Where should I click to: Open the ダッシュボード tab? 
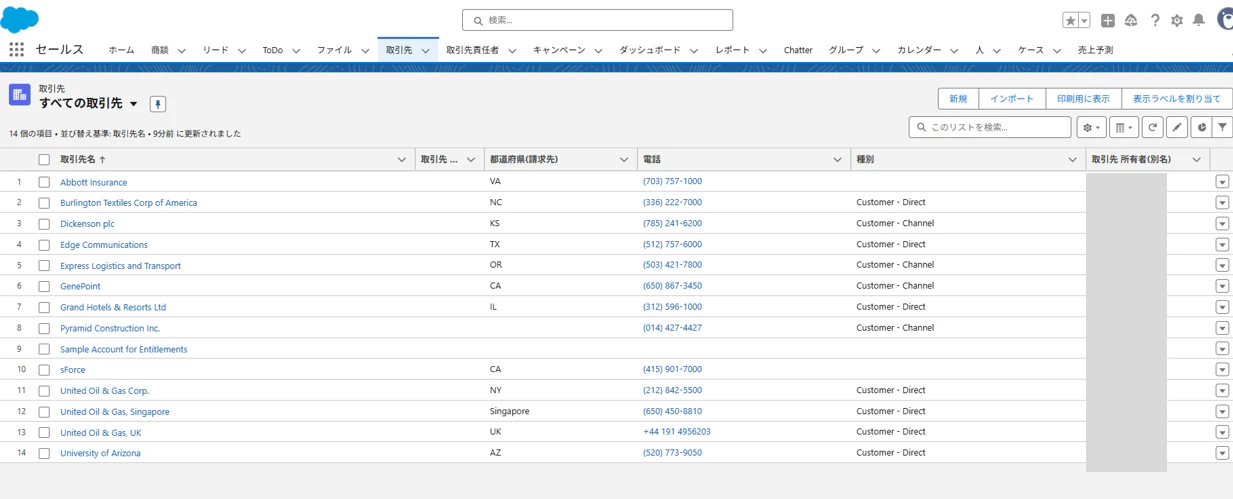tap(650, 50)
